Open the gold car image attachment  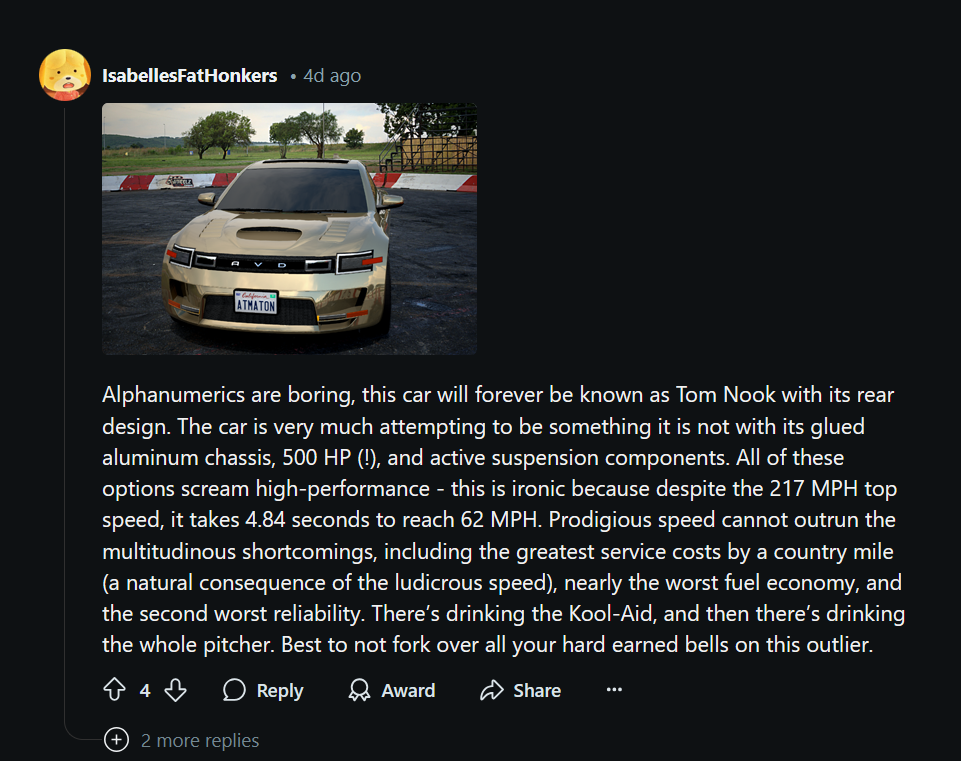coord(289,229)
